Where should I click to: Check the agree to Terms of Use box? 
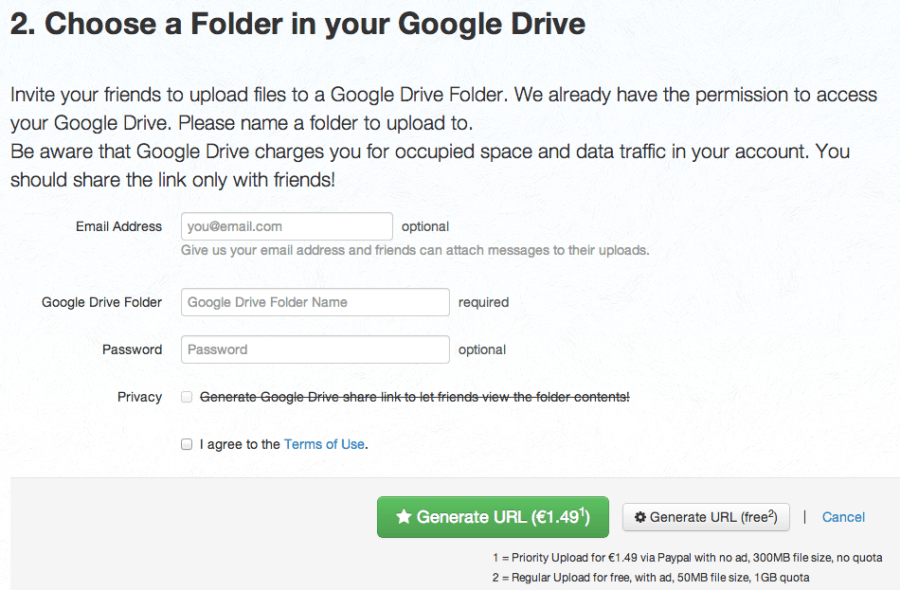187,444
